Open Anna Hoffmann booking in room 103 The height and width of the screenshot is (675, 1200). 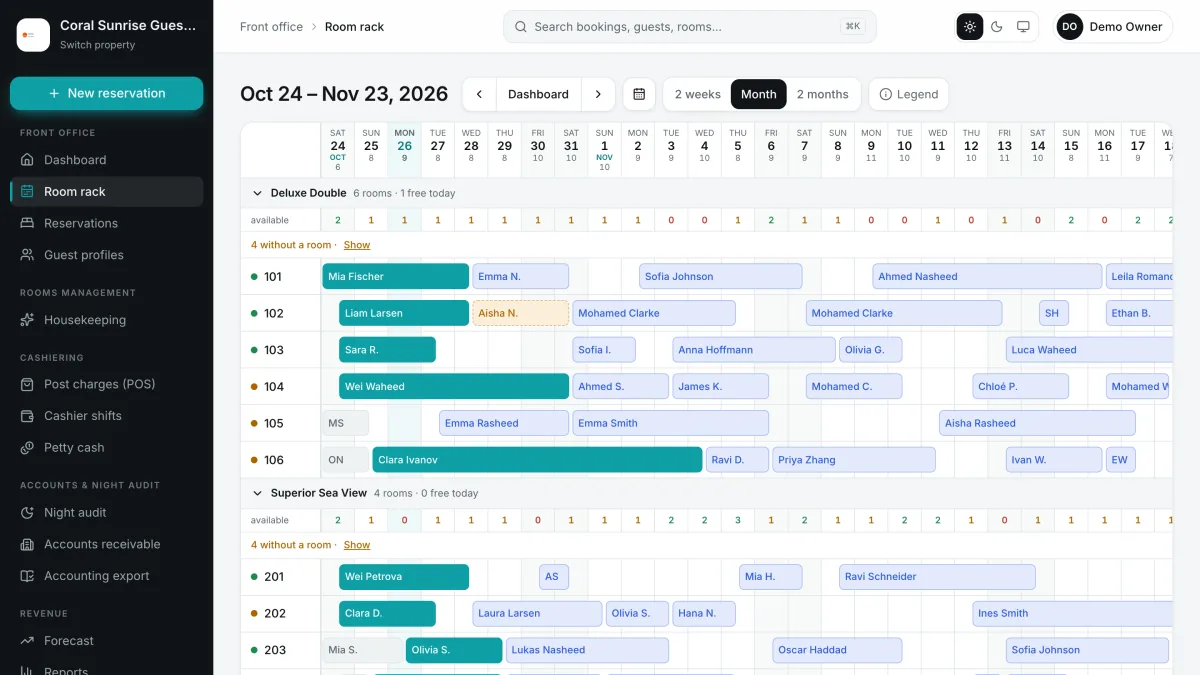[754, 350]
